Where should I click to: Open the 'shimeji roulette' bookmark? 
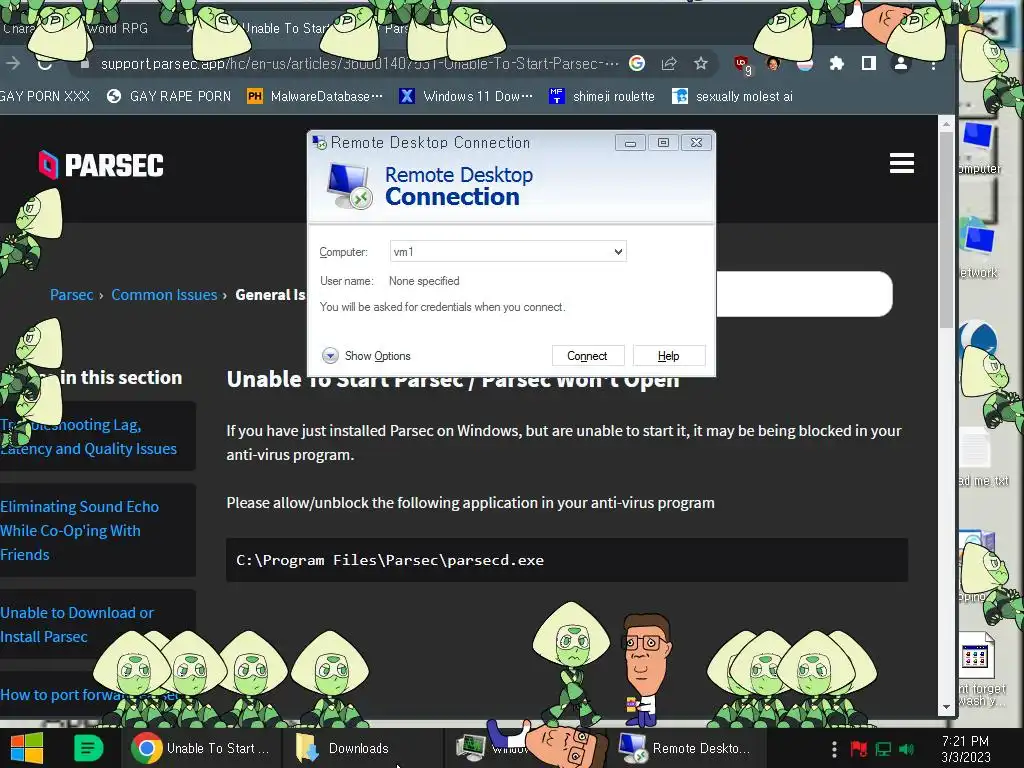point(602,97)
